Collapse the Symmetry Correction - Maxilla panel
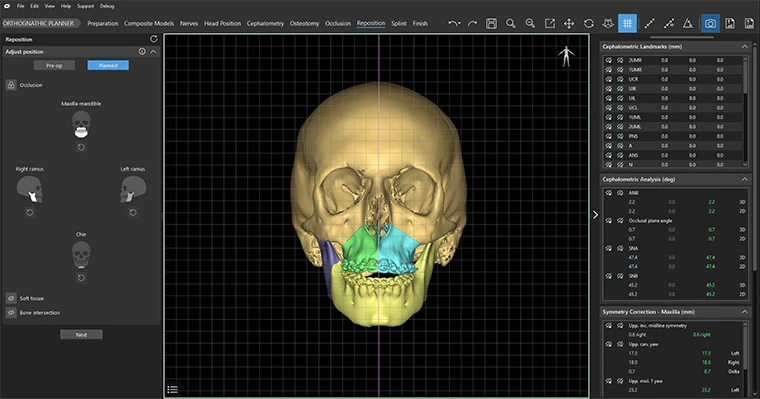The image size is (760, 399). pos(744,312)
